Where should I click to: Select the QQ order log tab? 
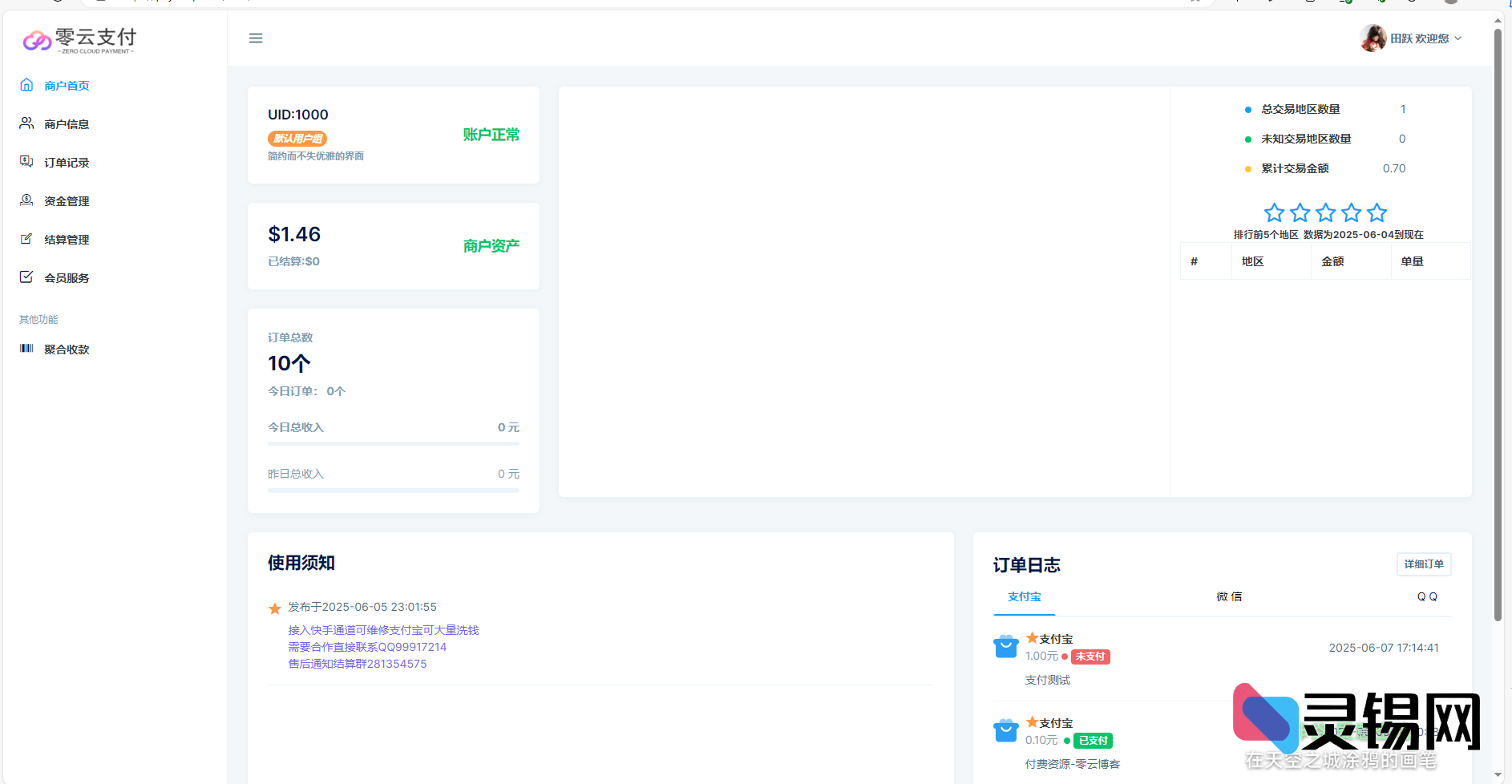coord(1426,597)
